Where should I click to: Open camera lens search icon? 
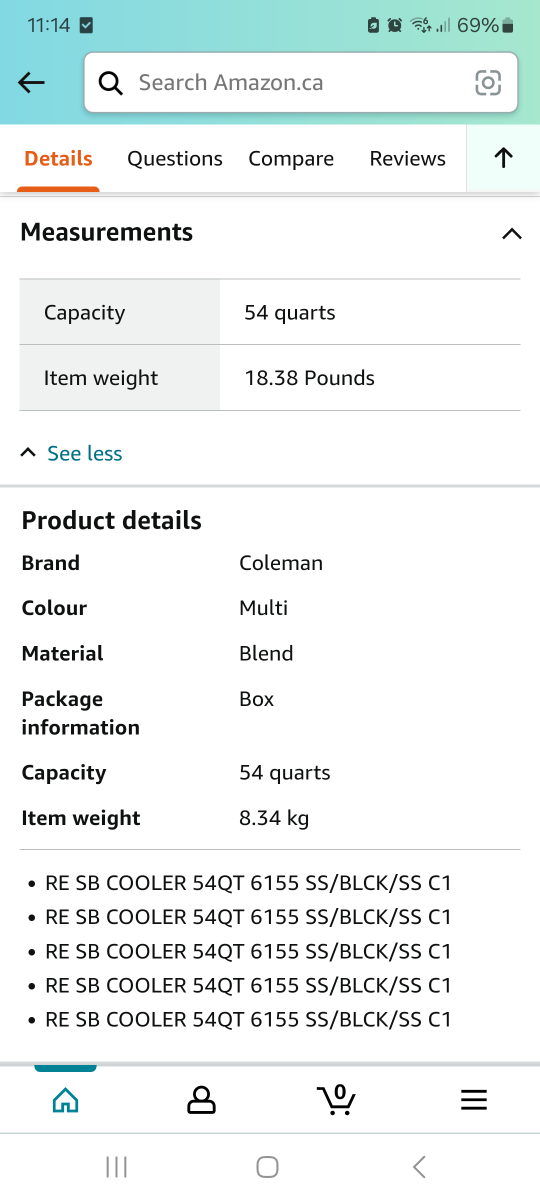click(x=487, y=83)
